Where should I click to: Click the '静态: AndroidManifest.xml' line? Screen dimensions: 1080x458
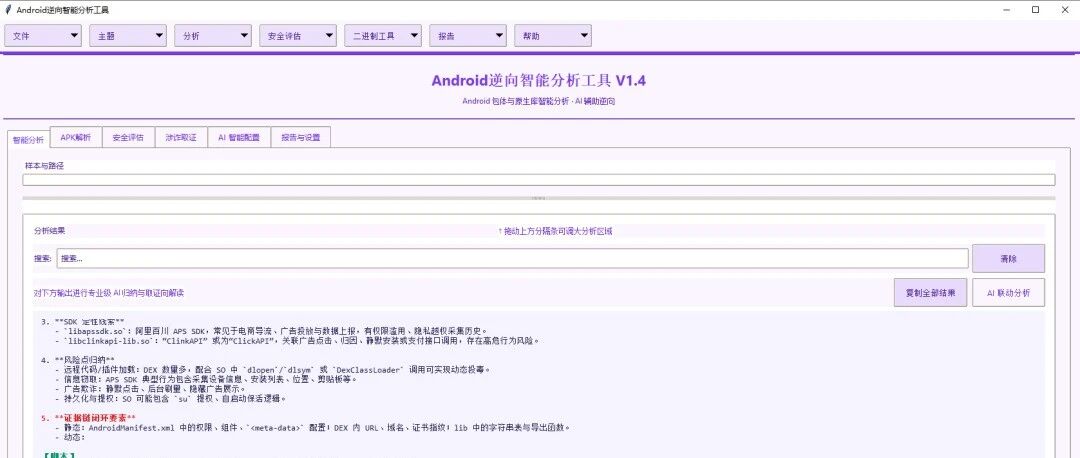pos(313,428)
